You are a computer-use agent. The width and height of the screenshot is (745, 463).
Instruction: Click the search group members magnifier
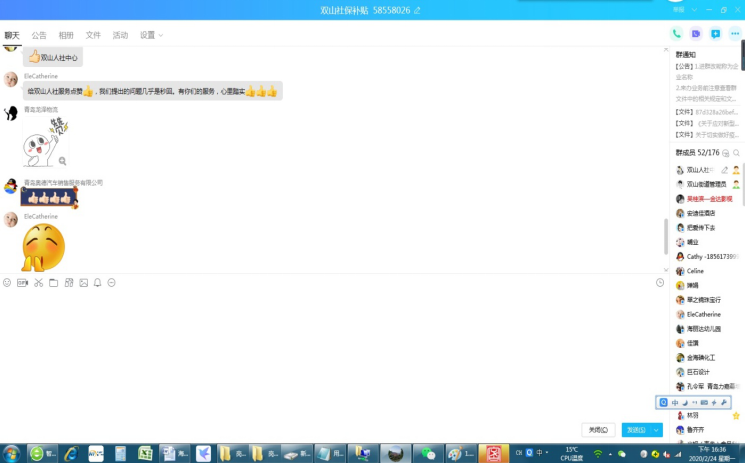pyautogui.click(x=737, y=153)
